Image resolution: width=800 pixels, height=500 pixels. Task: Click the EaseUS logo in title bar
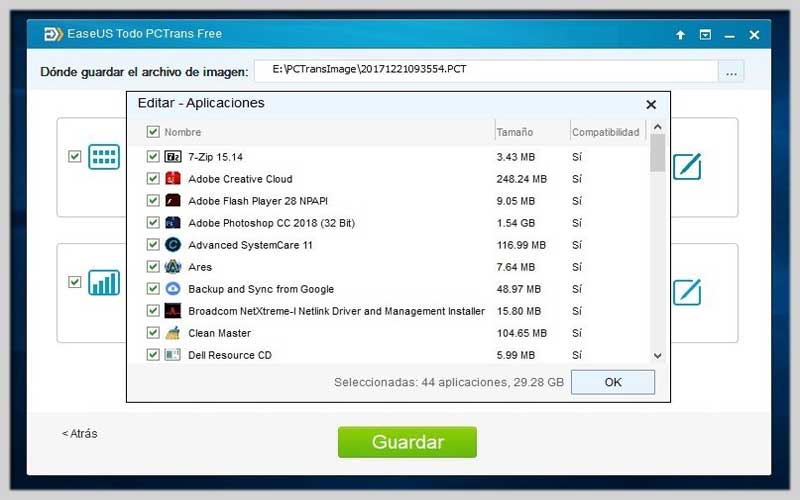[54, 34]
